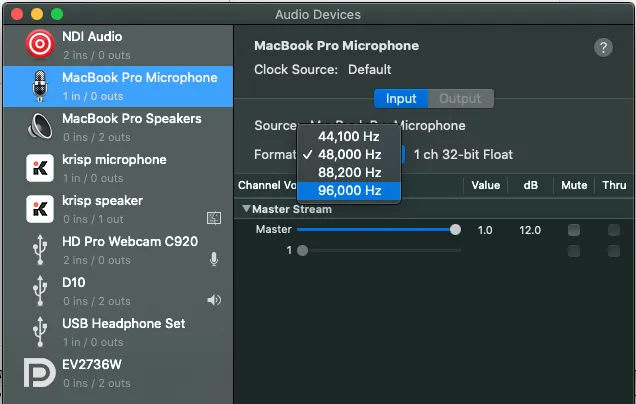Viewport: 636px width, 404px height.
Task: Click the MacBook Pro Microphone icon
Action: (40, 85)
